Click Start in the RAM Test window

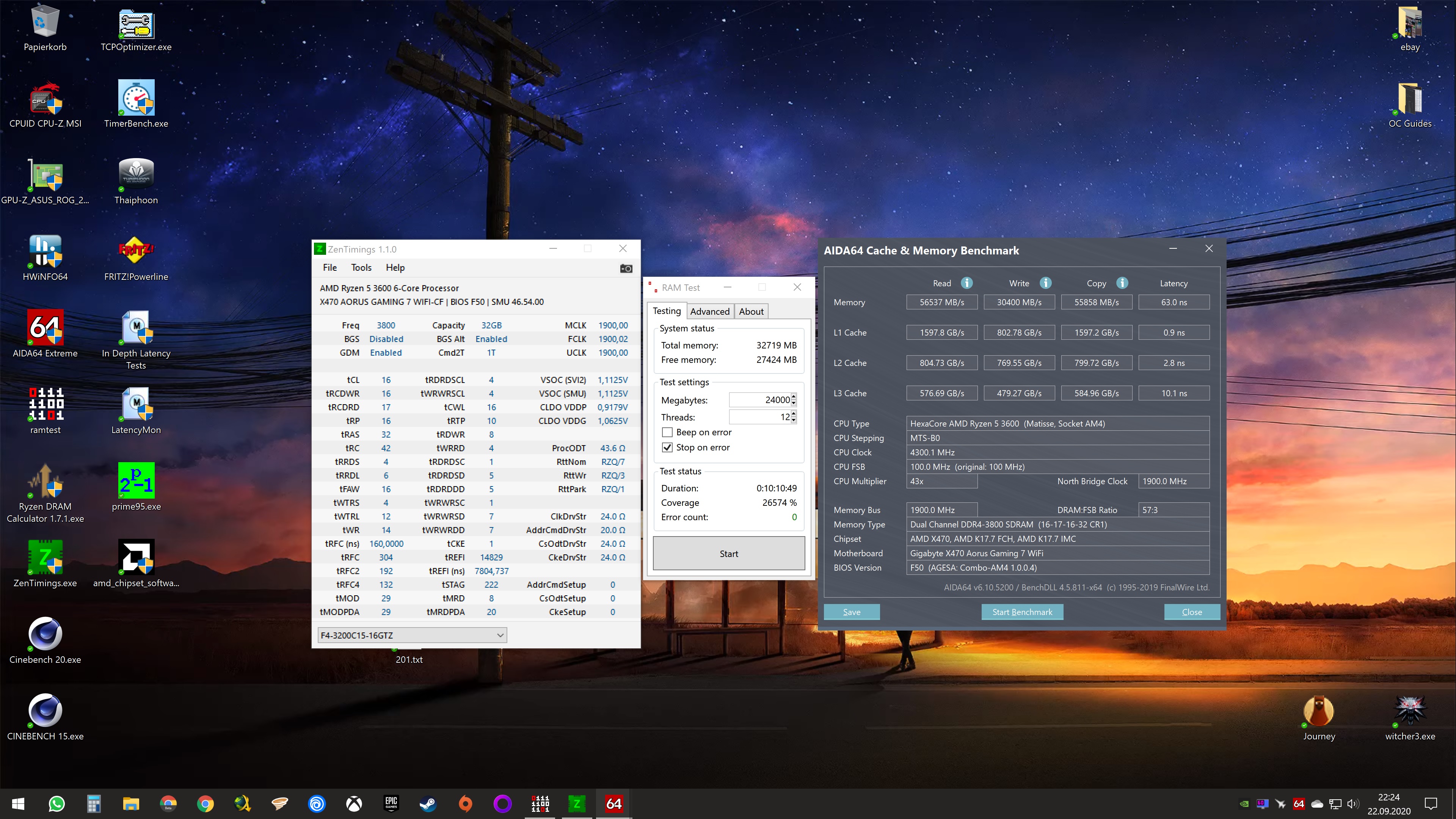tap(728, 554)
